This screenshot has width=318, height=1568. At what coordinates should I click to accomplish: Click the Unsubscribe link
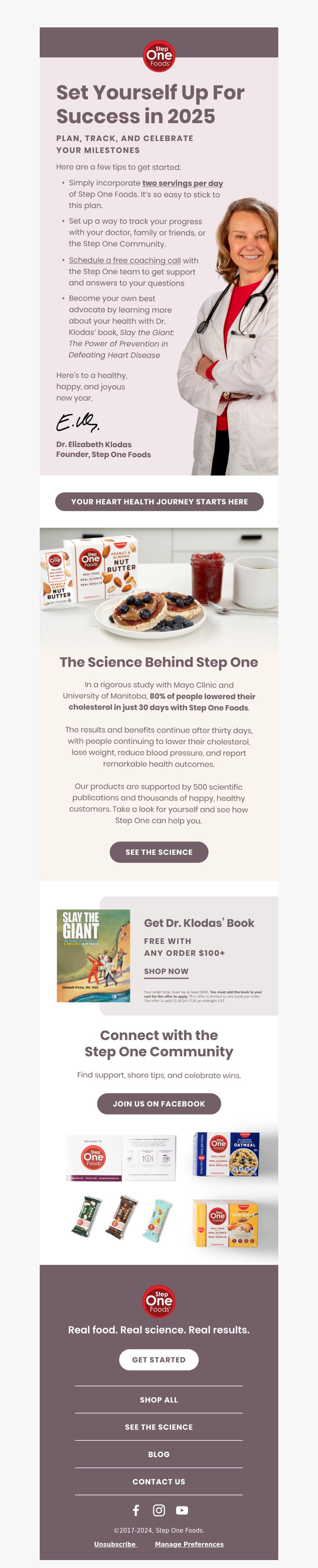[x=115, y=1544]
